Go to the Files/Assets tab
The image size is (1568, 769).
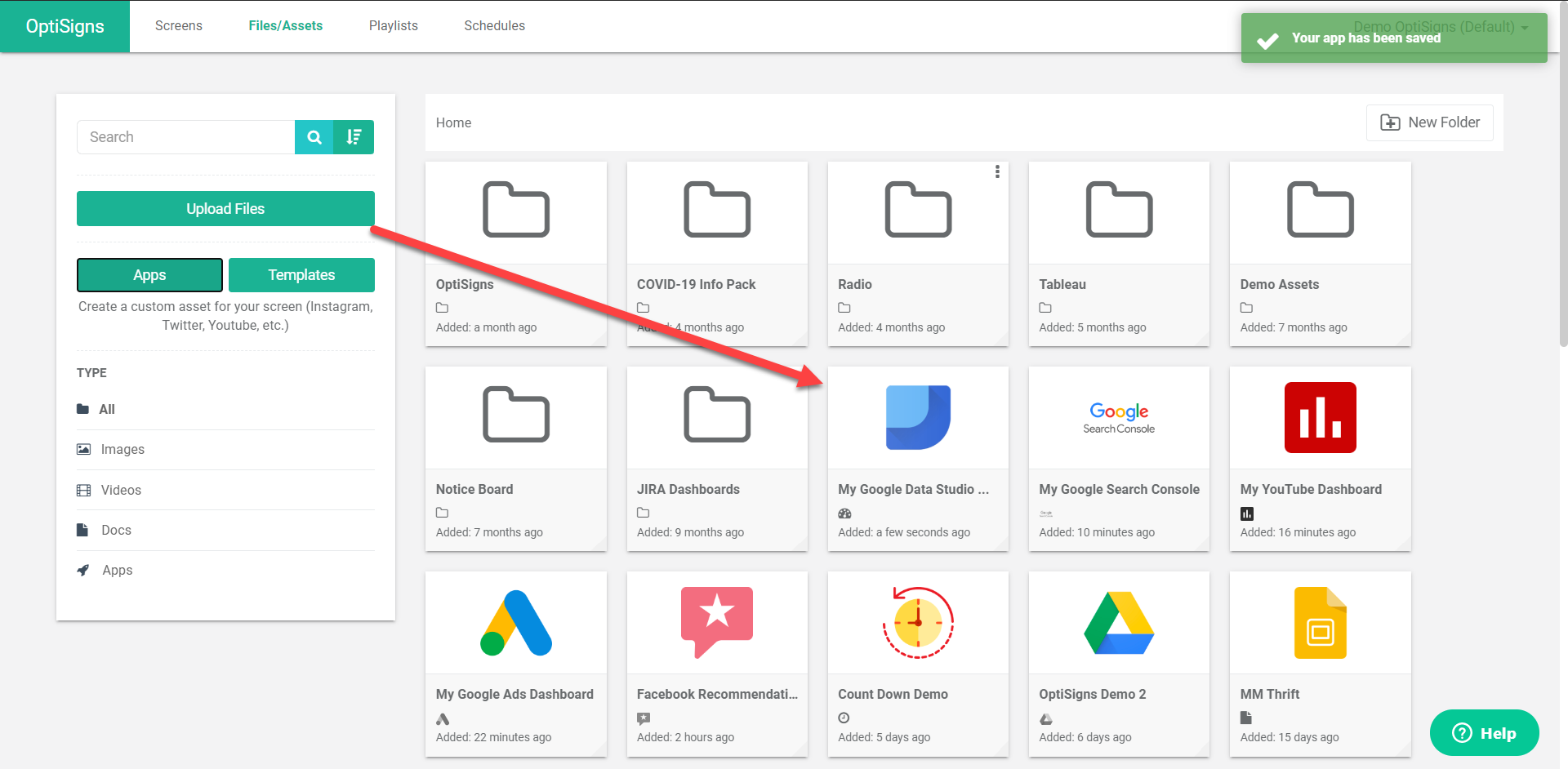(x=286, y=26)
